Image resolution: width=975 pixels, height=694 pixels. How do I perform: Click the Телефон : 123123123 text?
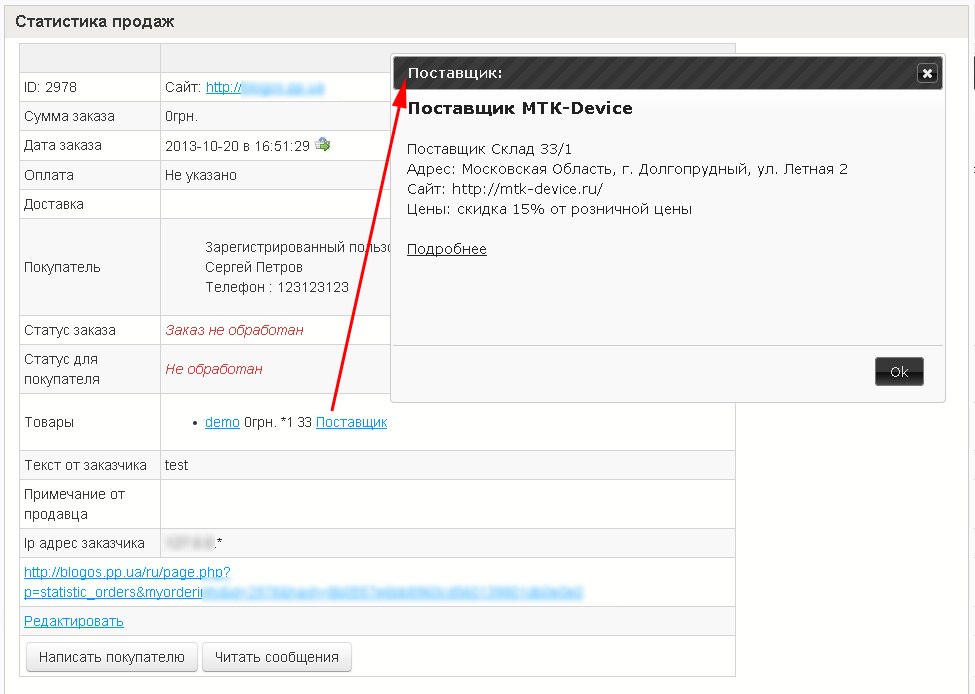click(276, 287)
